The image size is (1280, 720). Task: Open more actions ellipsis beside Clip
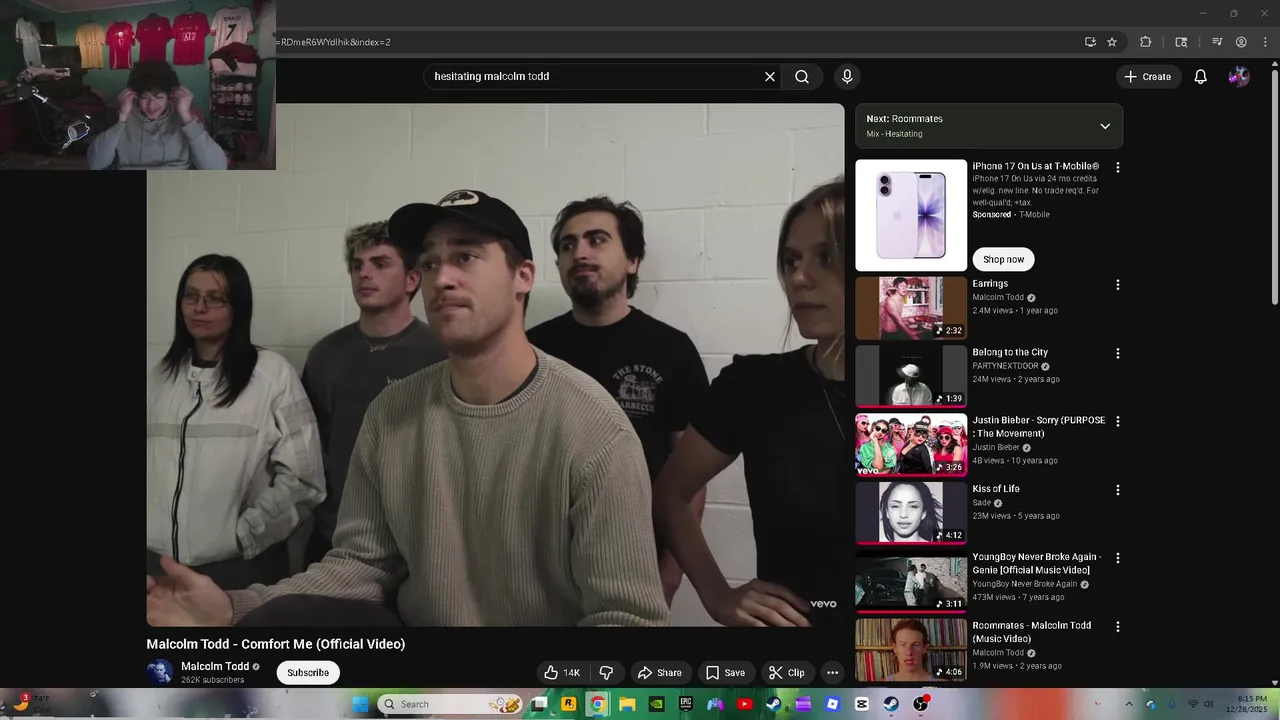(x=832, y=673)
